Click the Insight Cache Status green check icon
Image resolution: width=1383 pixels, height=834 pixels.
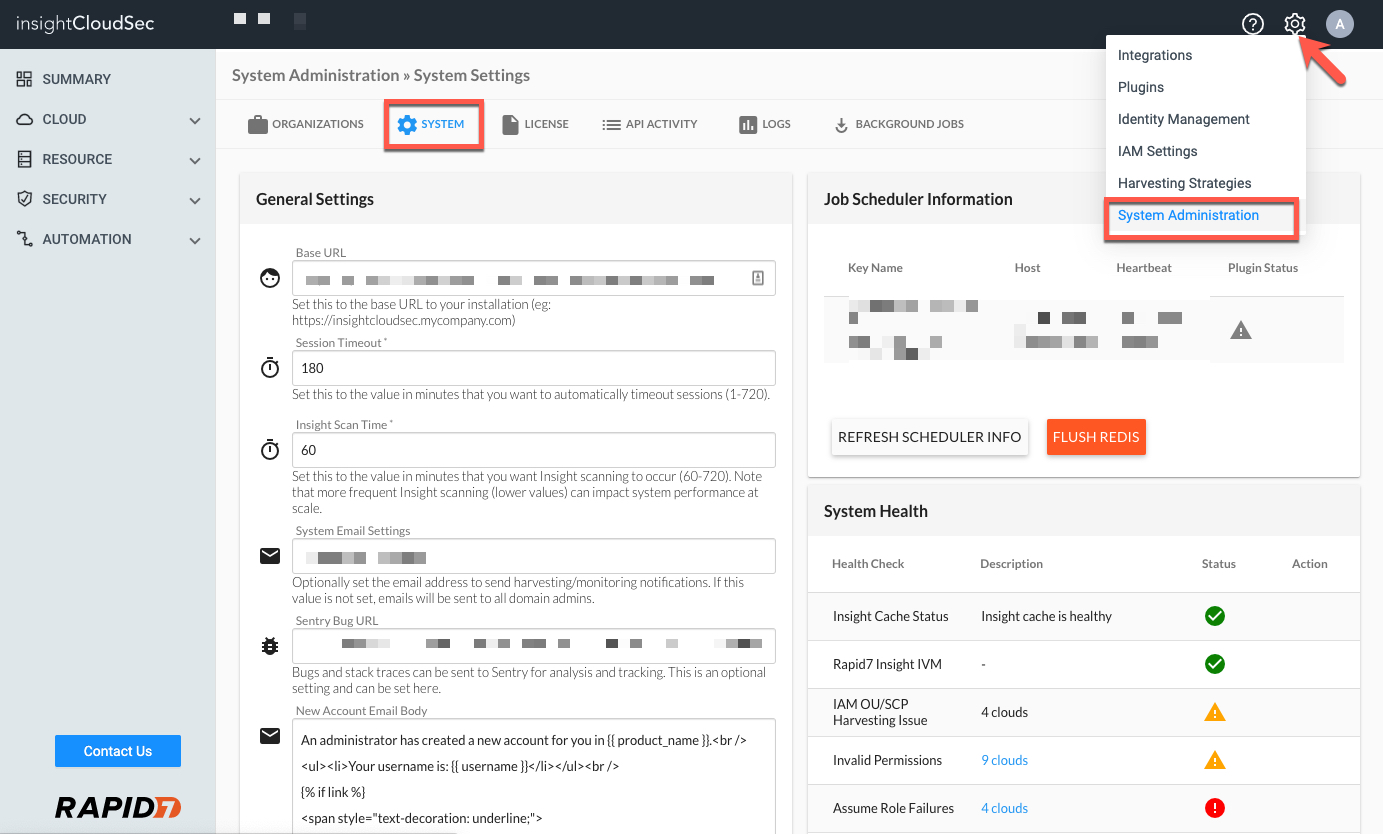click(1215, 616)
